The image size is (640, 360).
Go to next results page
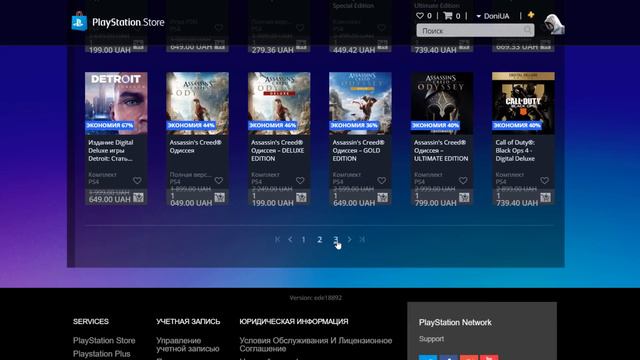349,239
